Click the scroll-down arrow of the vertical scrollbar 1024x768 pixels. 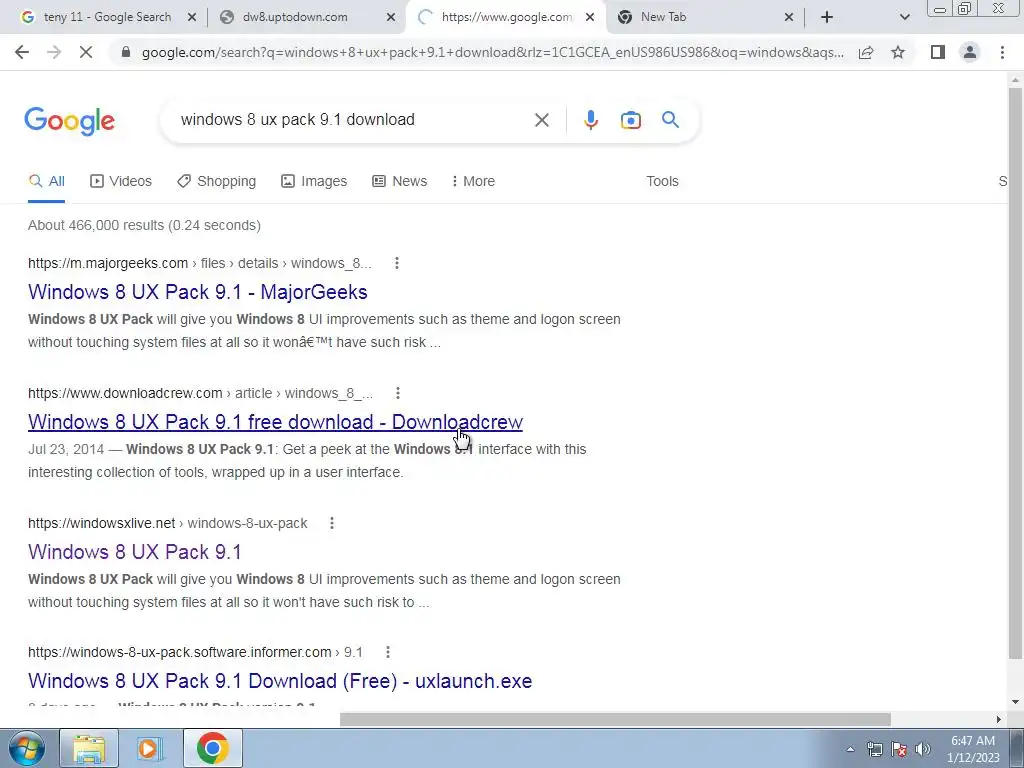click(1015, 703)
